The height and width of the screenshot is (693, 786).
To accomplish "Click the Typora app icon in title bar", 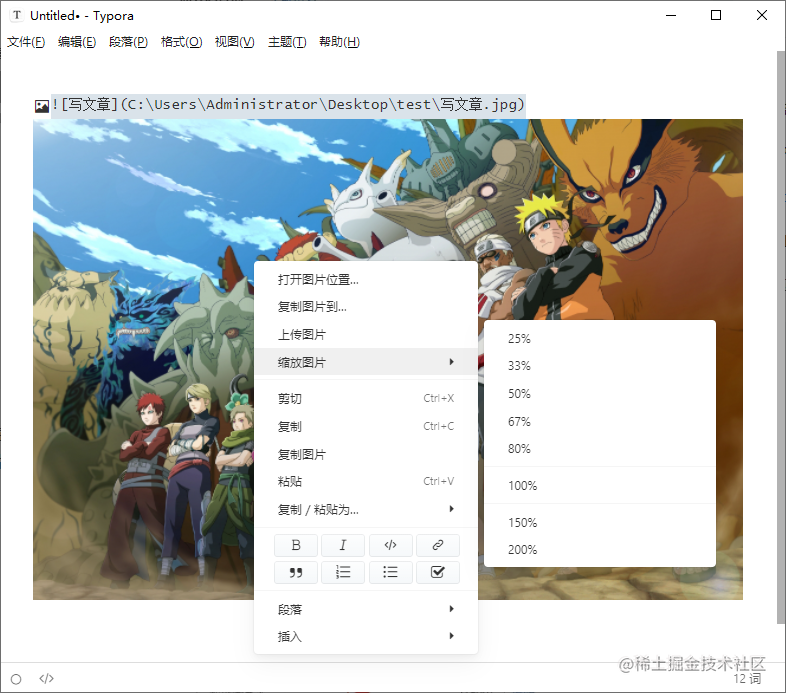I will click(17, 15).
